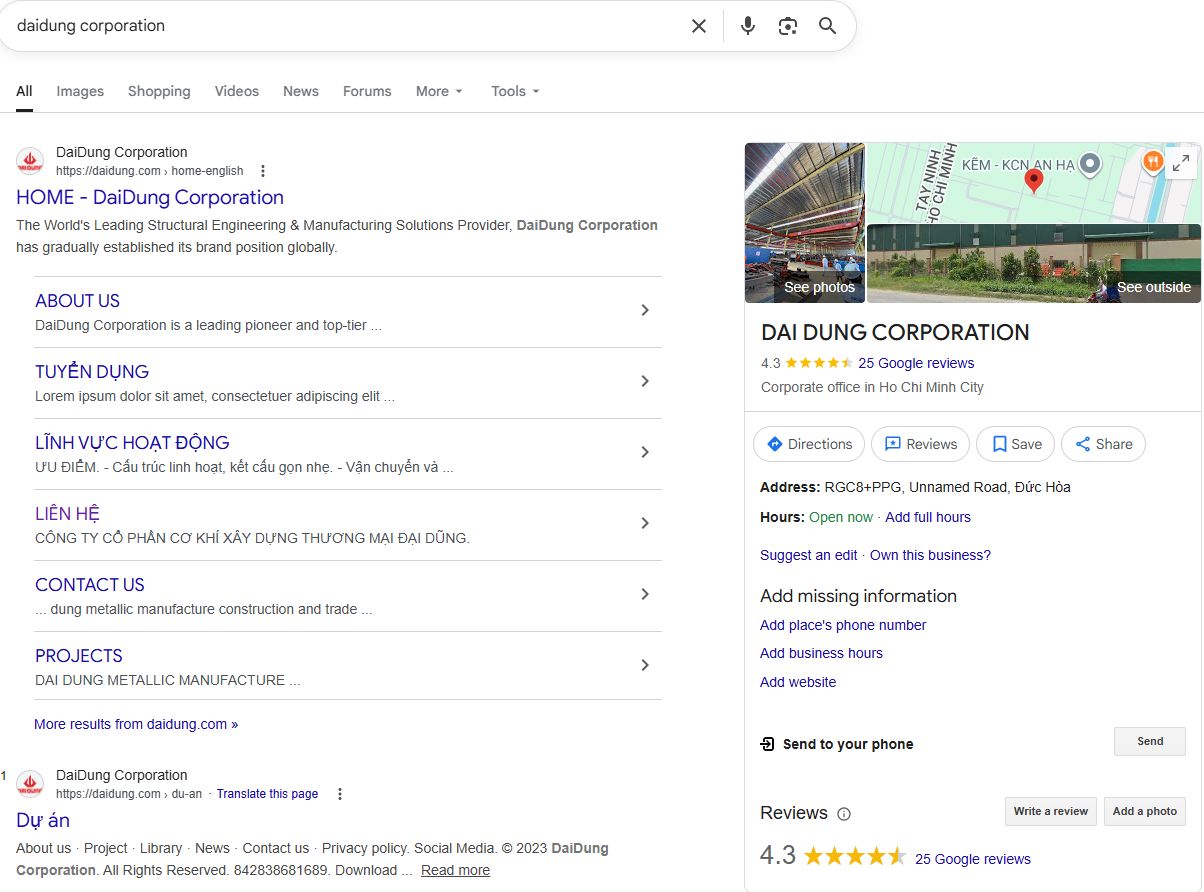Viewport: 1204px width, 892px height.
Task: Click the send-to-phone icon
Action: [x=768, y=744]
